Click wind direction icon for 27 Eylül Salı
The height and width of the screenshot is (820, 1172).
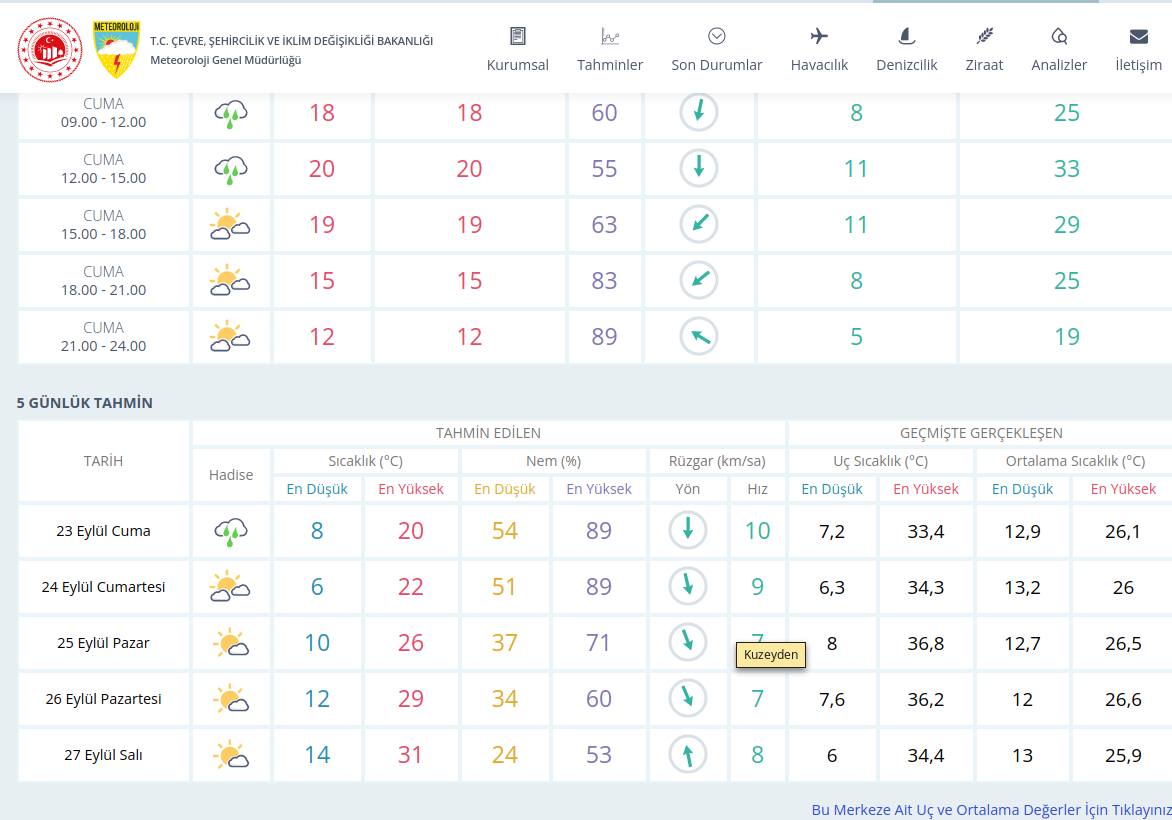pyautogui.click(x=687, y=754)
